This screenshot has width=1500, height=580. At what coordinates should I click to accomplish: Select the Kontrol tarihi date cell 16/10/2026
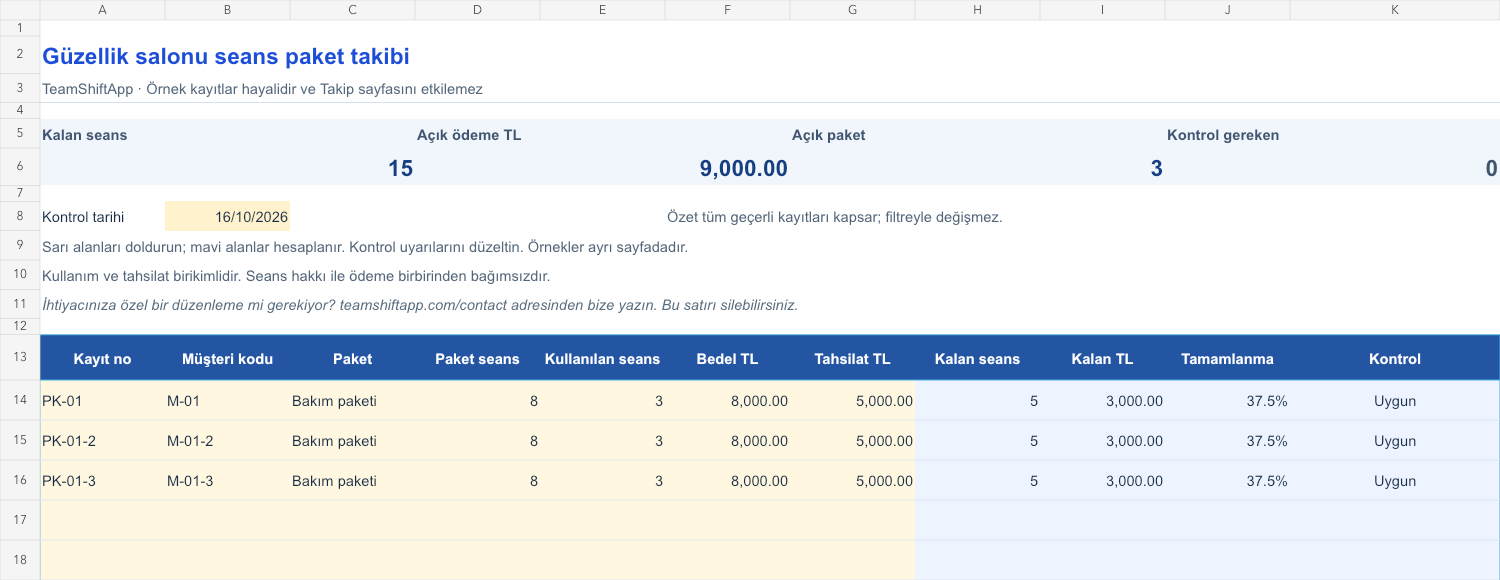click(228, 217)
